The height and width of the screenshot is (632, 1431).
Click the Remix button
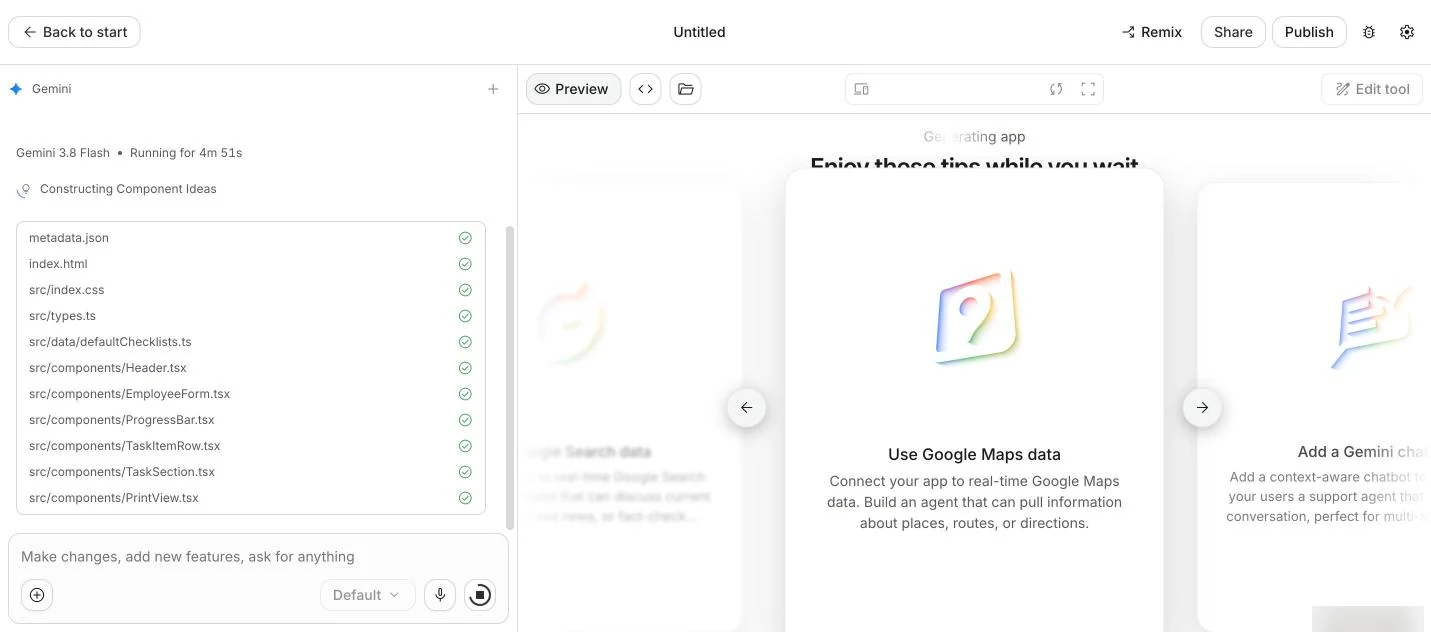coord(1152,32)
